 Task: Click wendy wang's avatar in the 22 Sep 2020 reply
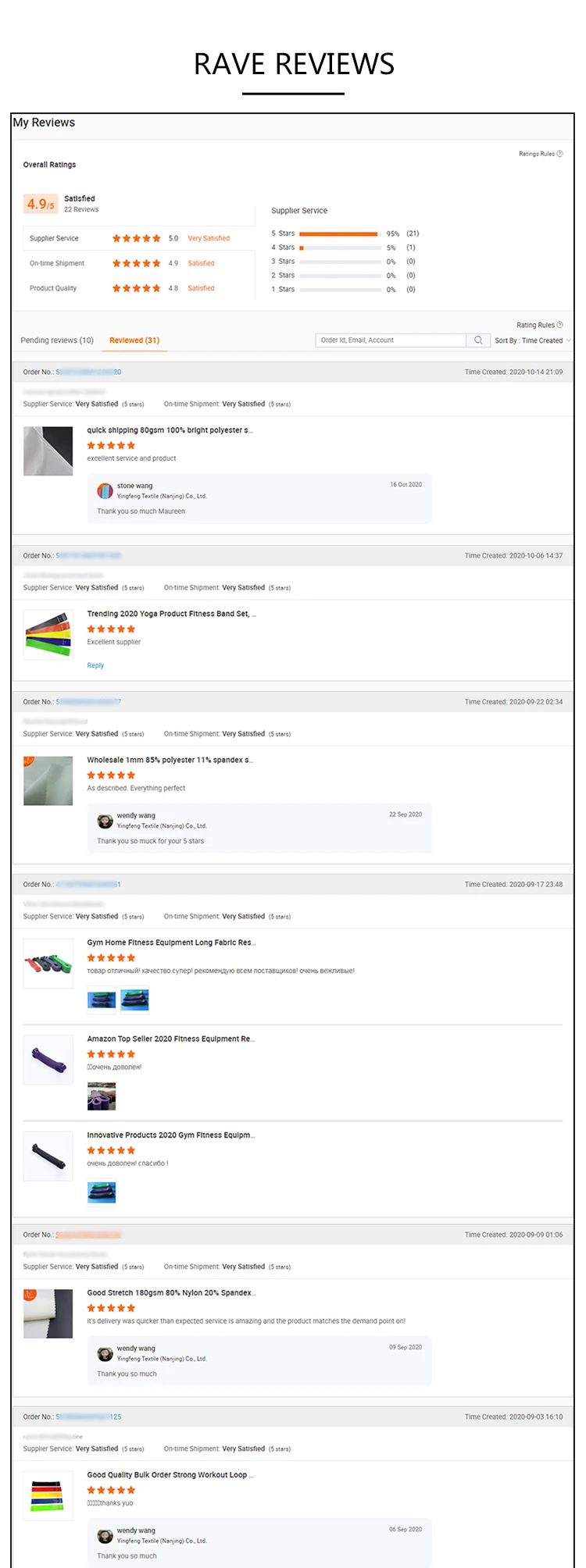pyautogui.click(x=105, y=821)
